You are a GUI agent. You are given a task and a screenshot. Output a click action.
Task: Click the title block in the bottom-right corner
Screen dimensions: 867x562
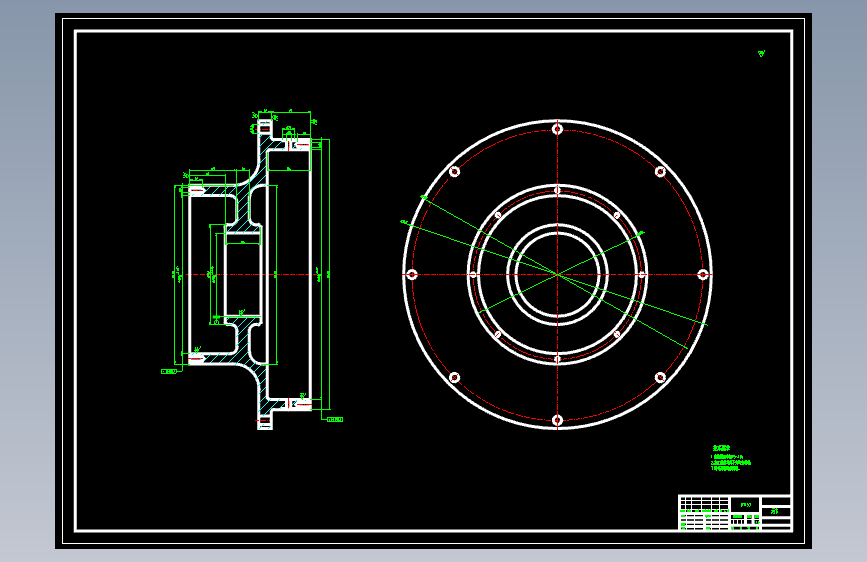[735, 512]
